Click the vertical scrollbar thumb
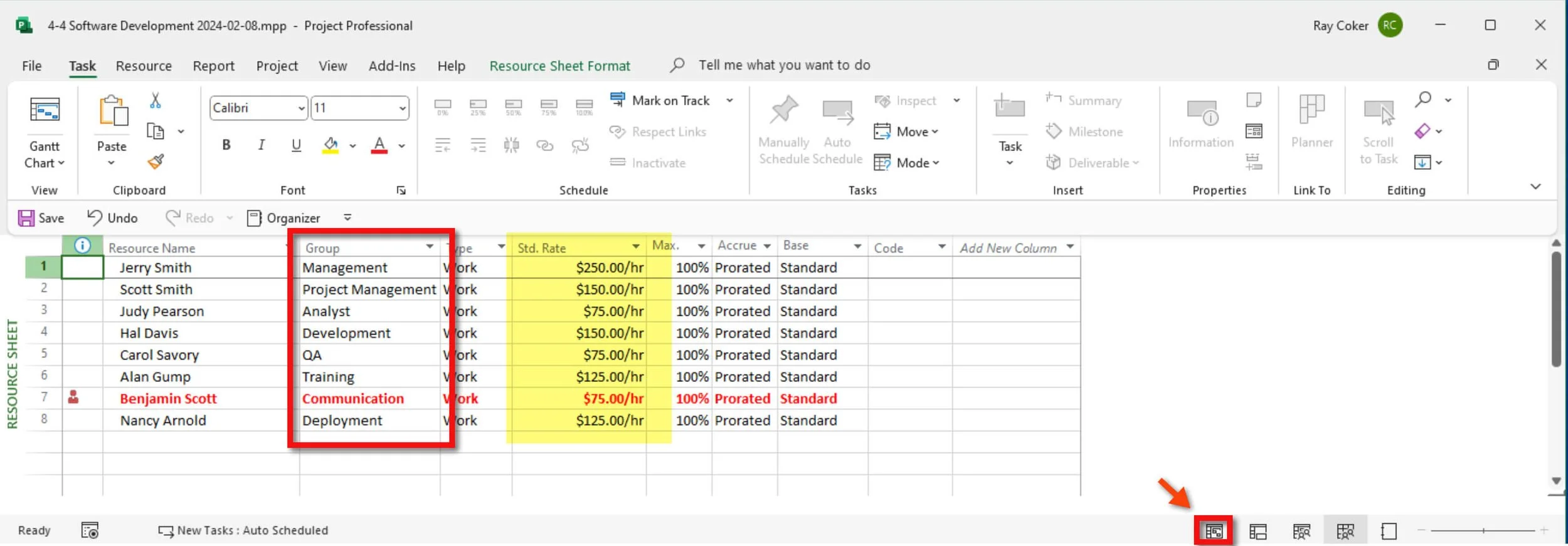The image size is (1568, 546). (x=1556, y=308)
